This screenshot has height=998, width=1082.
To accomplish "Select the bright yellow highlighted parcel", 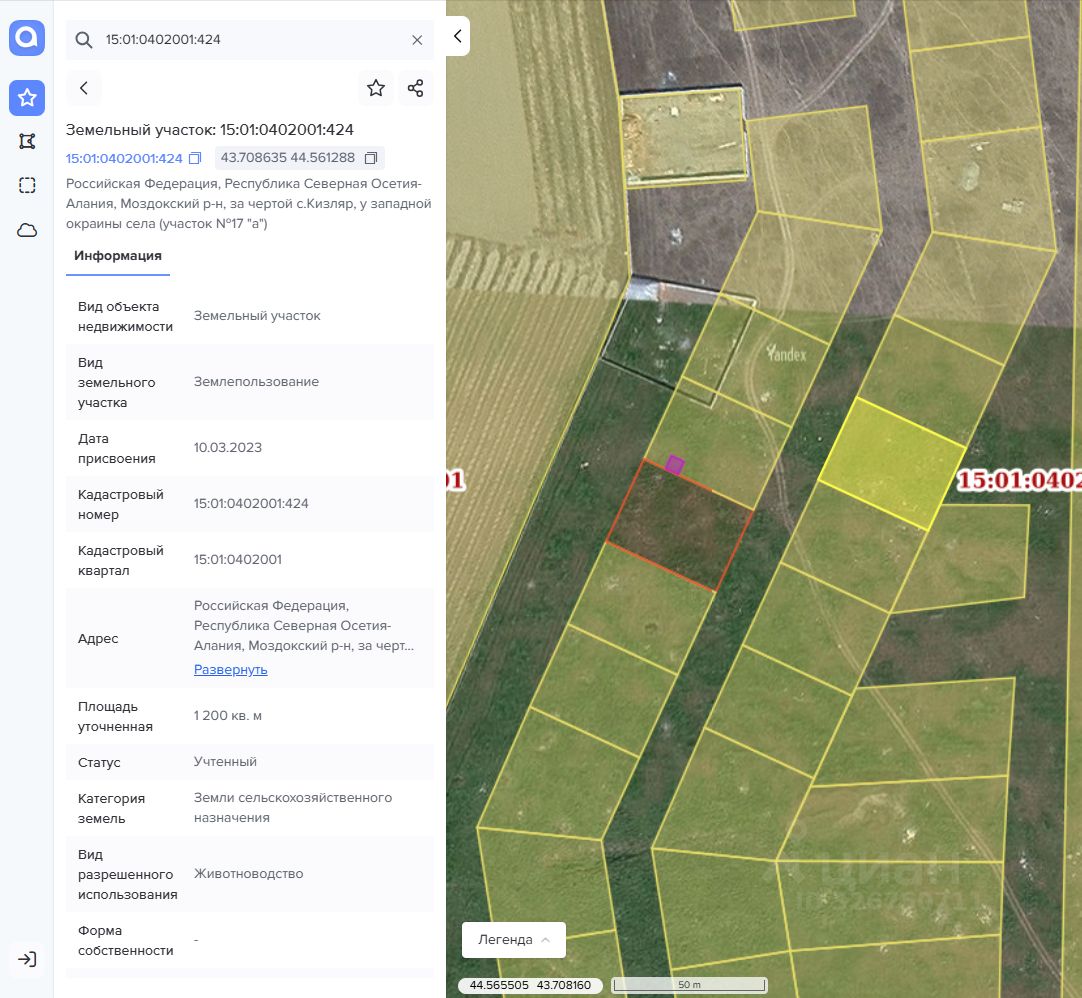I will [x=892, y=462].
